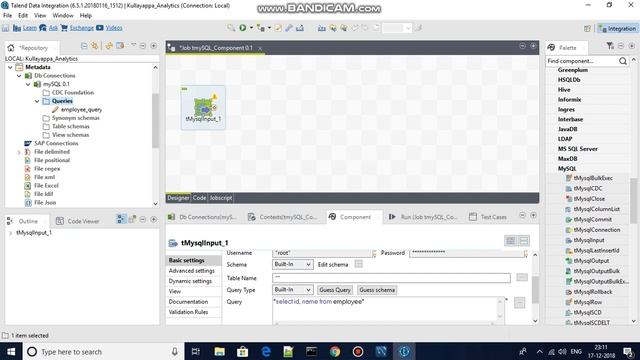Select CDC Foundation folder
Image resolution: width=640 pixels, height=360 pixels.
pyautogui.click(x=73, y=93)
